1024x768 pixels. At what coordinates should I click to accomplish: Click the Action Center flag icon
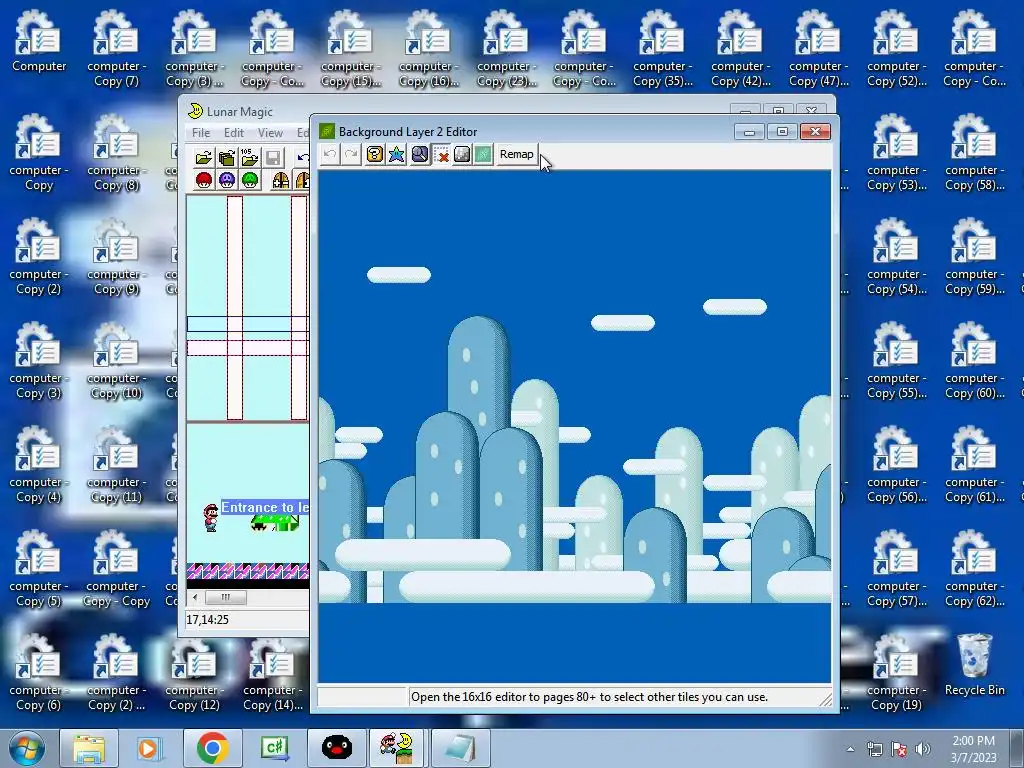tap(899, 749)
